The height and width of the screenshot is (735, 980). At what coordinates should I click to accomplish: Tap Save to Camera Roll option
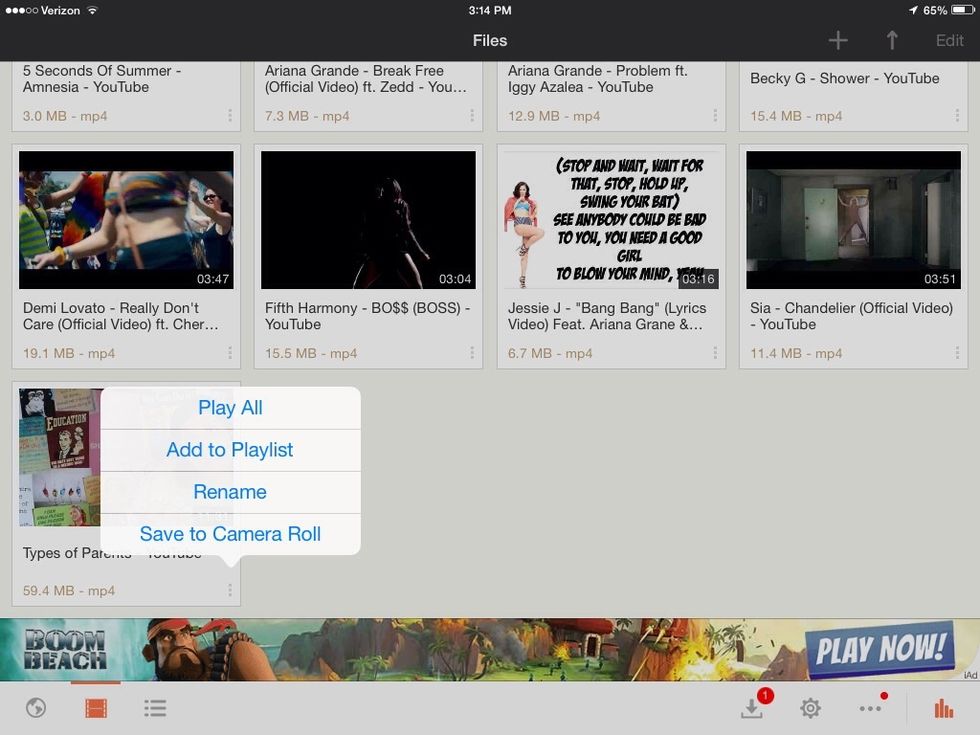point(229,533)
